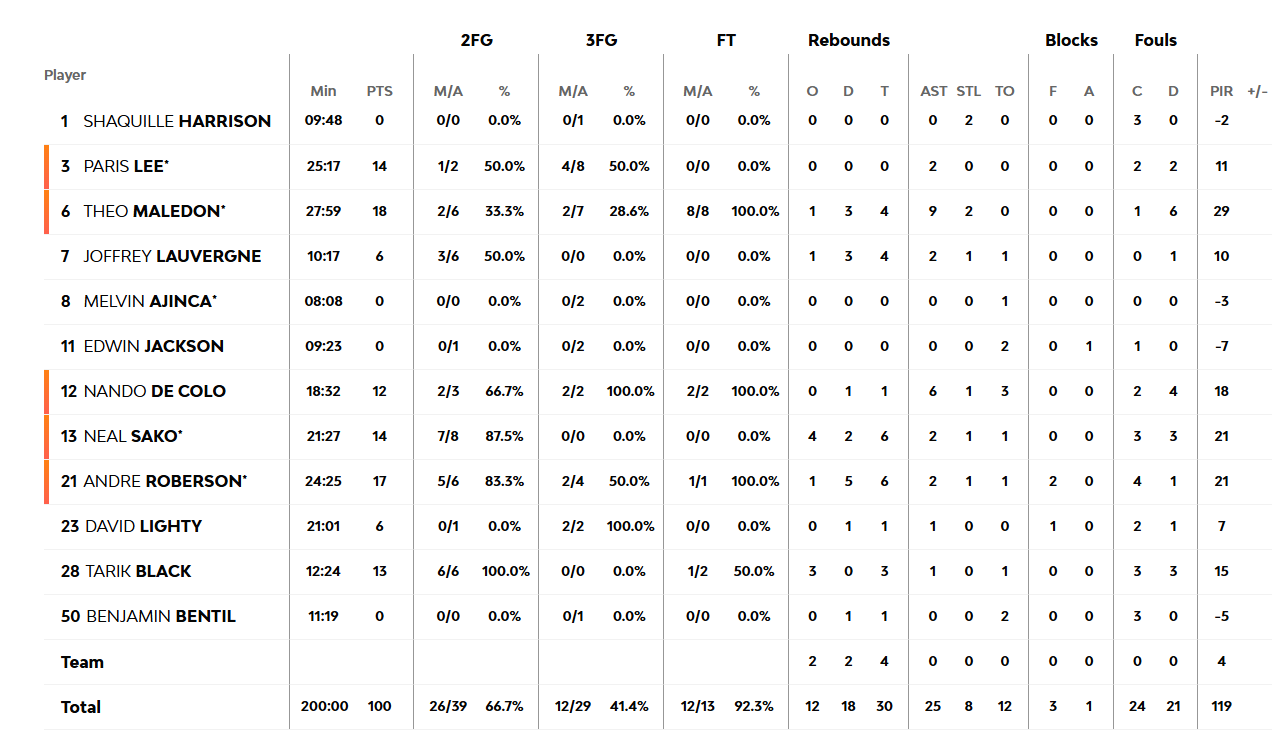Select the STL column header
The image size is (1272, 752).
pos(969,91)
